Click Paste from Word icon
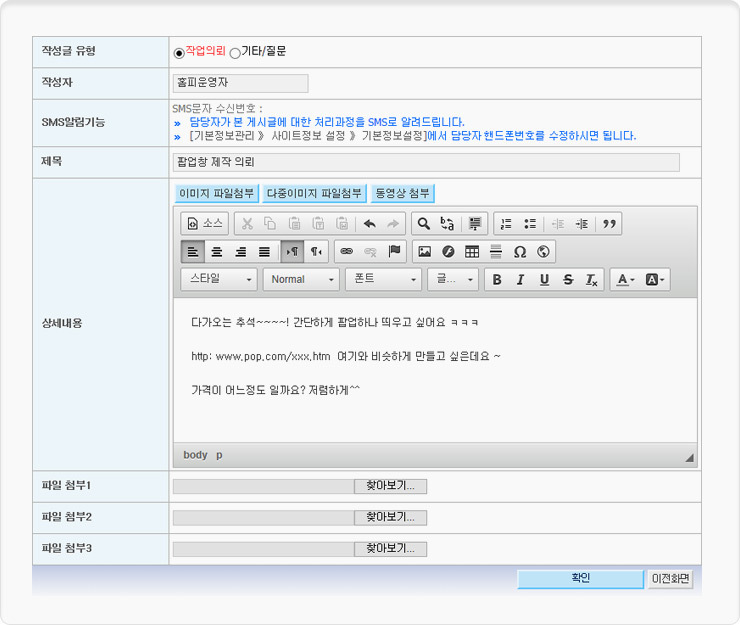The width and height of the screenshot is (740, 625). 342,223
